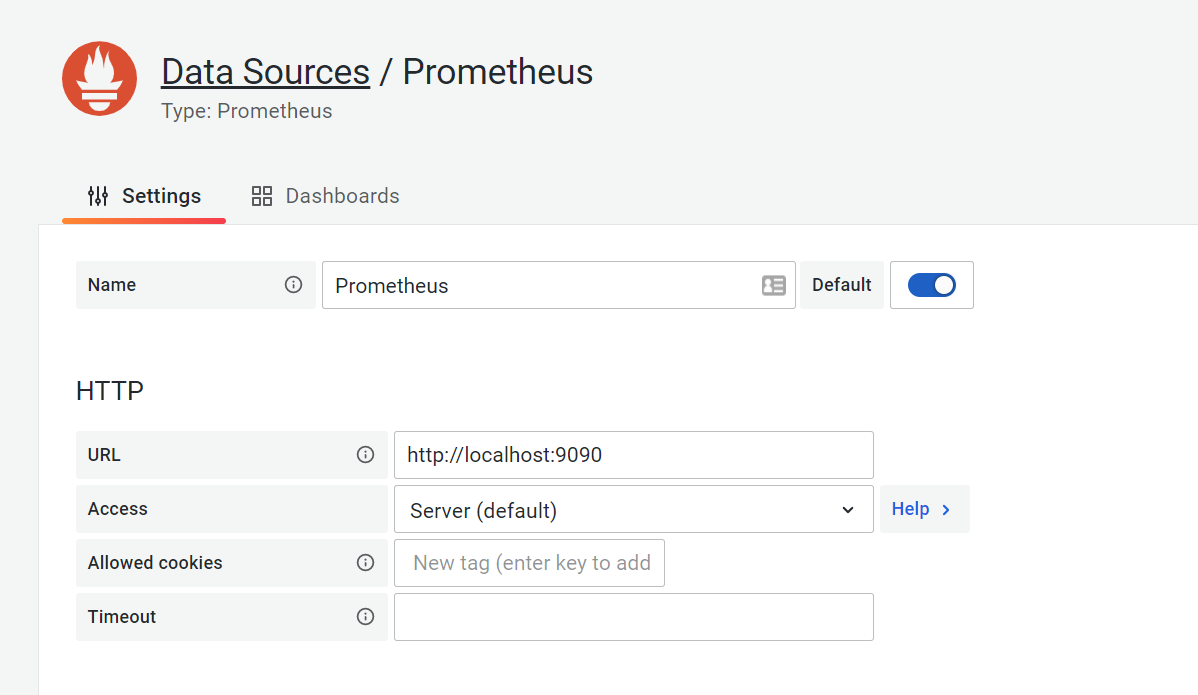Open the Dashboards tab label

[x=342, y=196]
